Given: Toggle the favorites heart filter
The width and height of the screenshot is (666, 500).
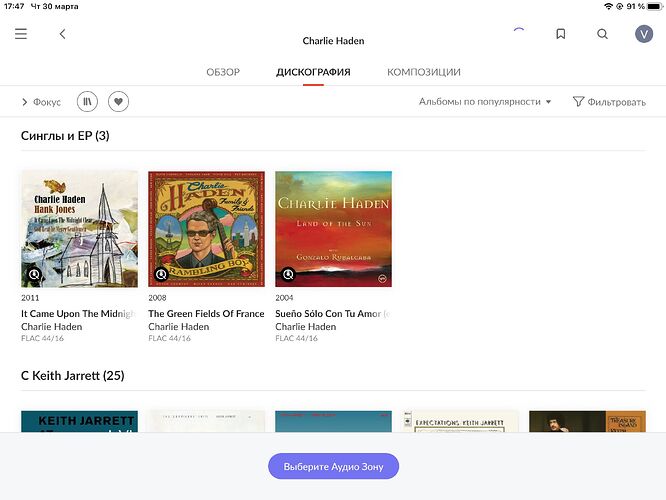Looking at the screenshot, I should point(118,102).
